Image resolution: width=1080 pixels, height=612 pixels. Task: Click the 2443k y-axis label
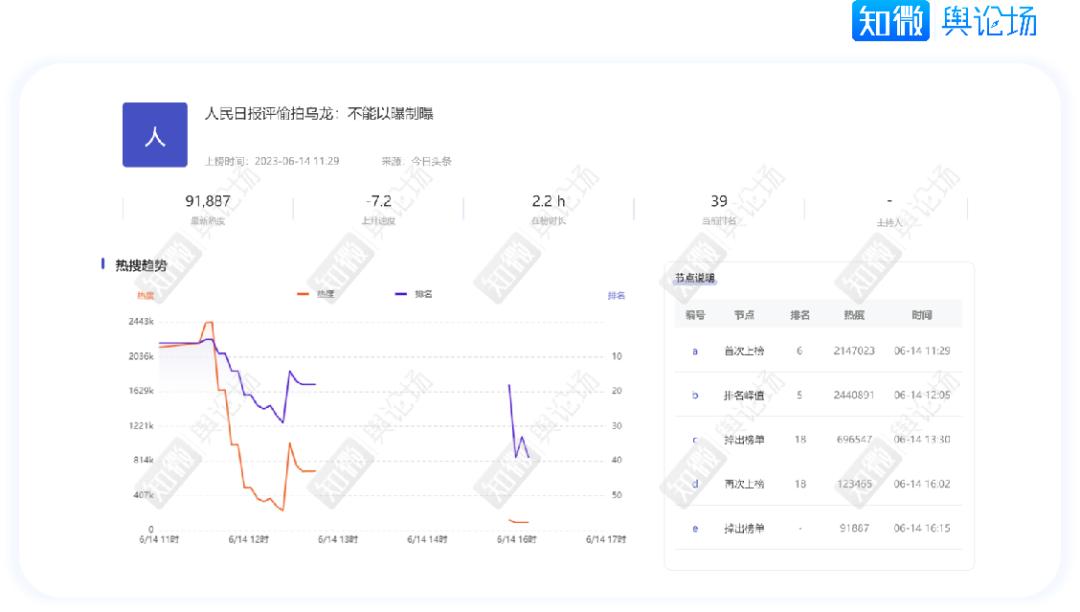(x=141, y=321)
